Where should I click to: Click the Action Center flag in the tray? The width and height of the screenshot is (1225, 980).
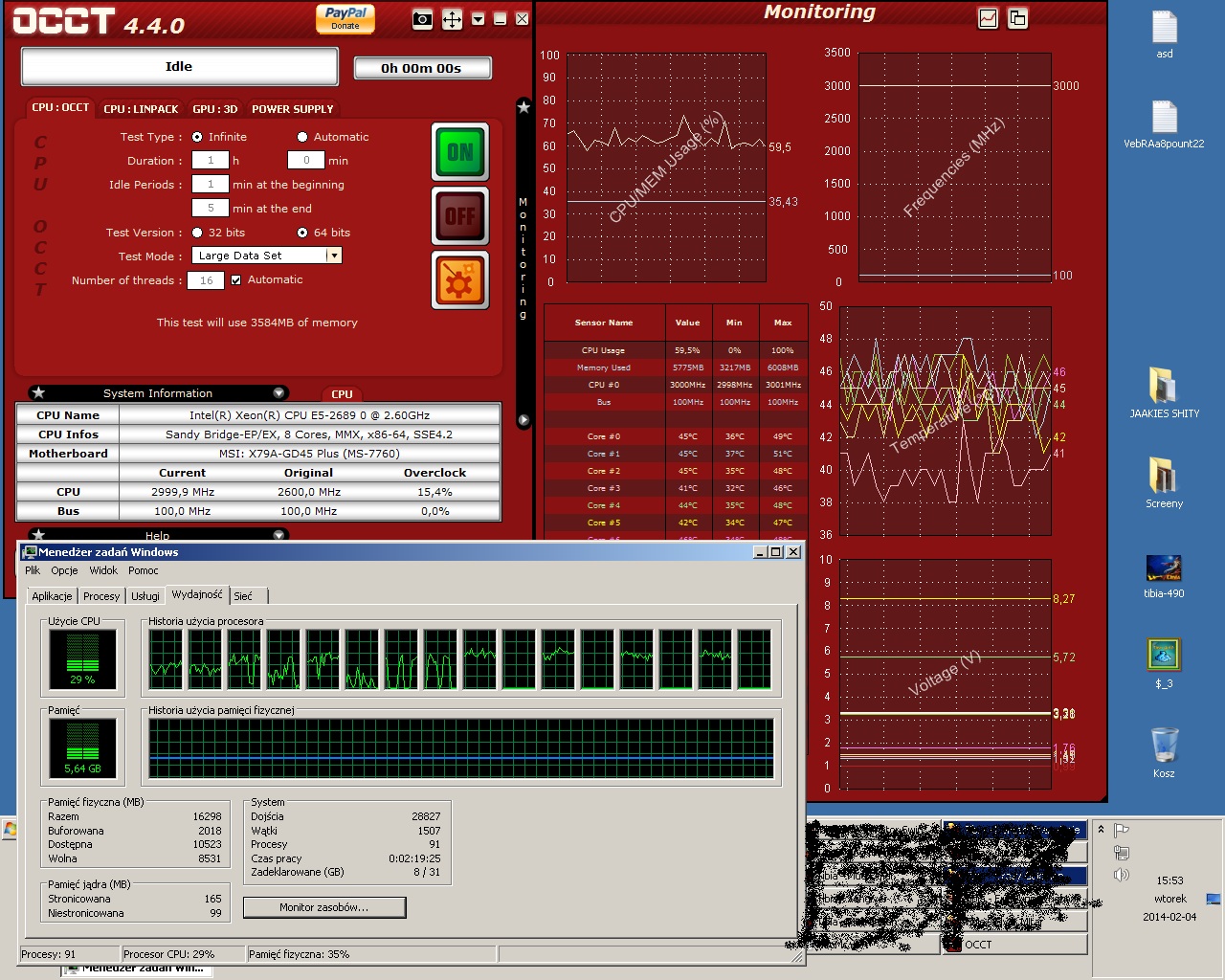pos(1122,830)
